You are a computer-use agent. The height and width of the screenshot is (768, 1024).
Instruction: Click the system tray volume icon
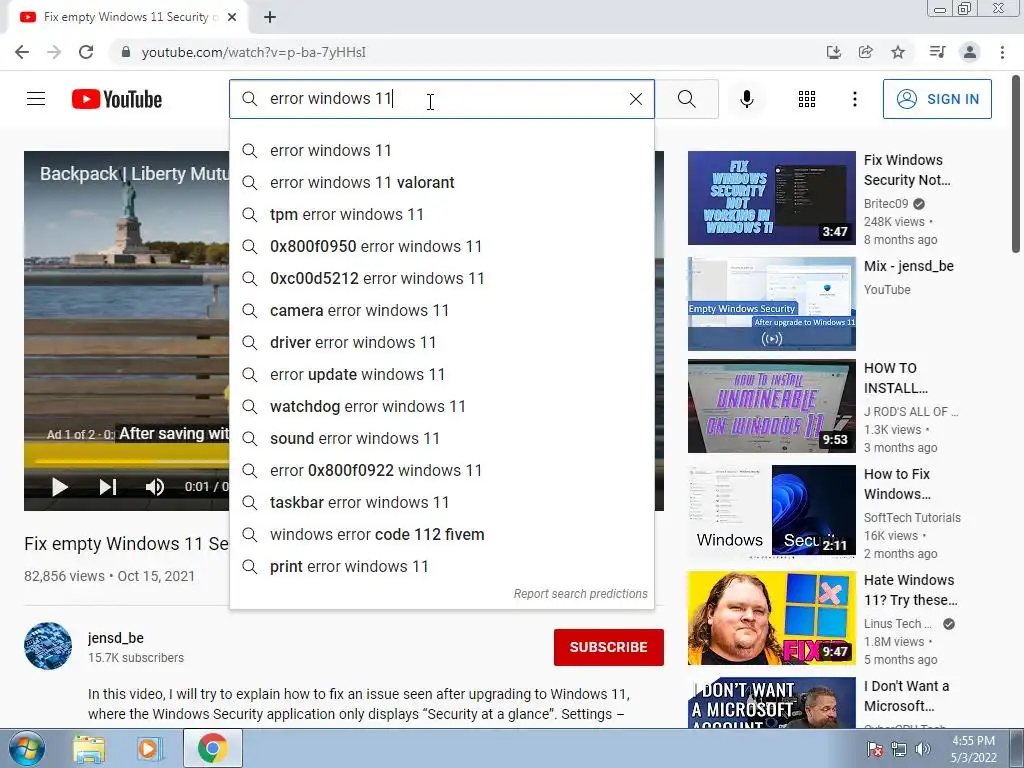tap(923, 749)
